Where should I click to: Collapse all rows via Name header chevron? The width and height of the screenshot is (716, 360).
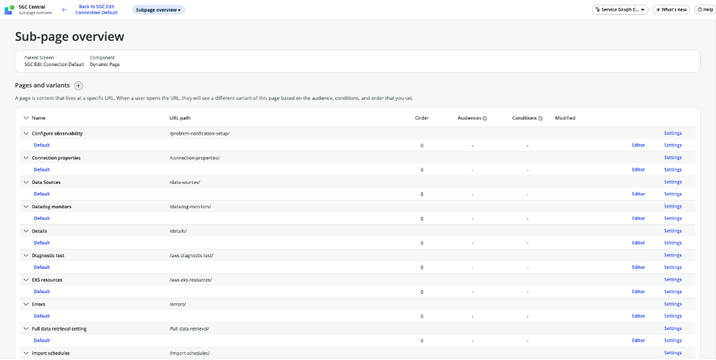pyautogui.click(x=26, y=118)
